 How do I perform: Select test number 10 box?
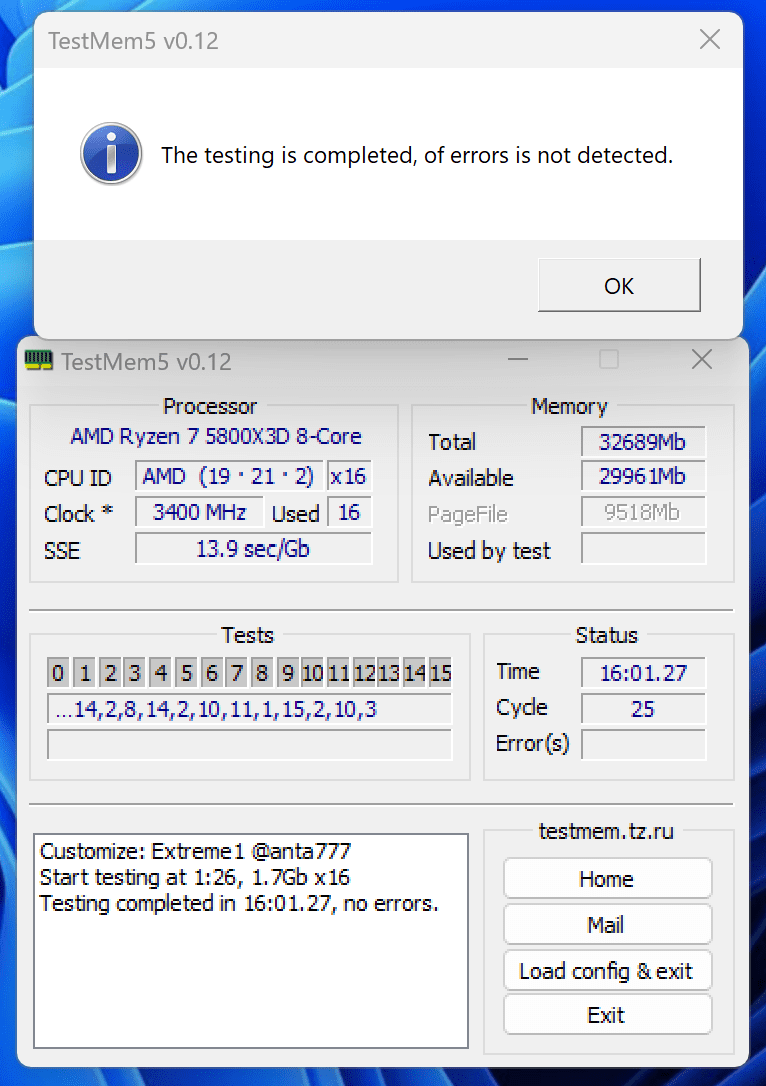point(312,673)
